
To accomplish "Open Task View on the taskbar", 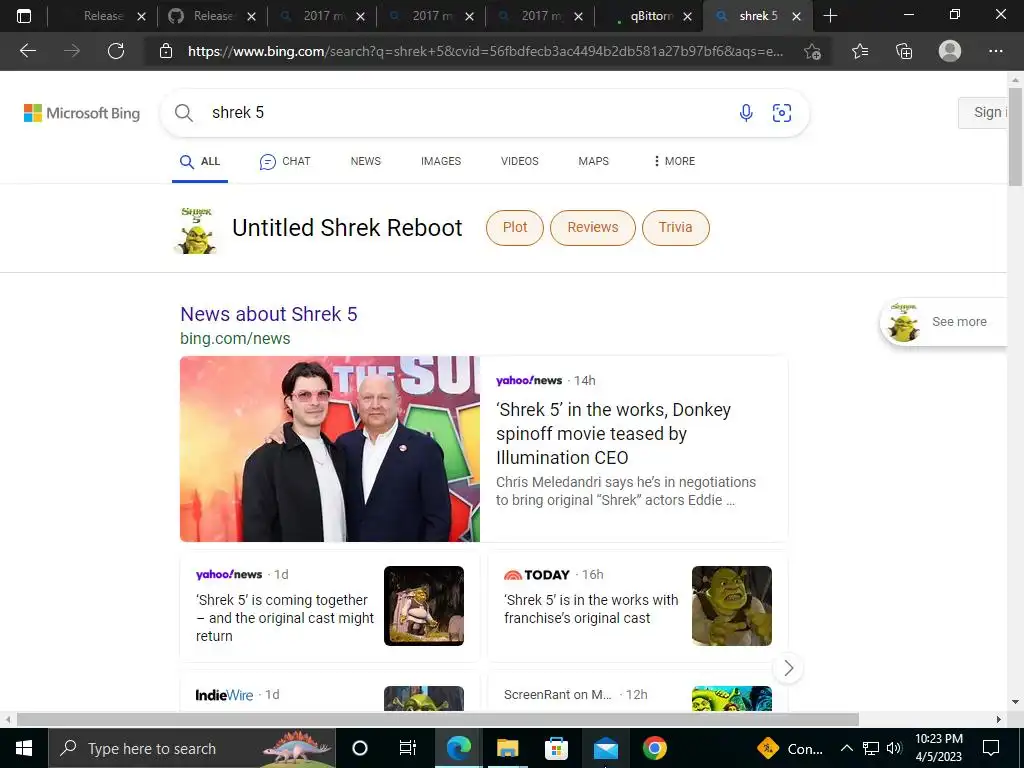I will [x=408, y=748].
